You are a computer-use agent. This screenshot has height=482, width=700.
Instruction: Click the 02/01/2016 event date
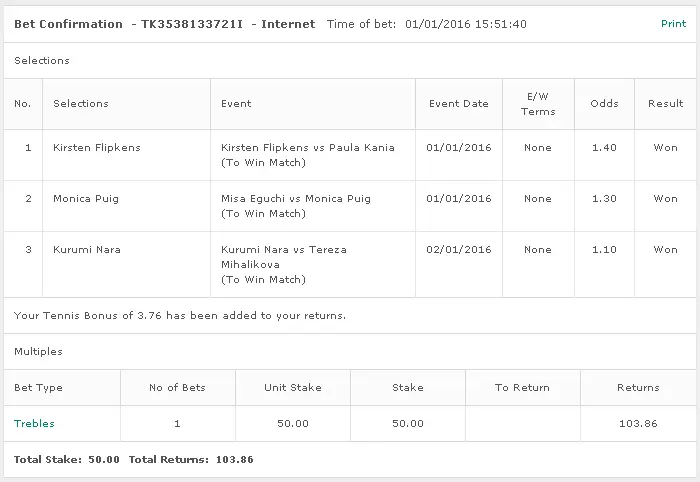pos(458,249)
